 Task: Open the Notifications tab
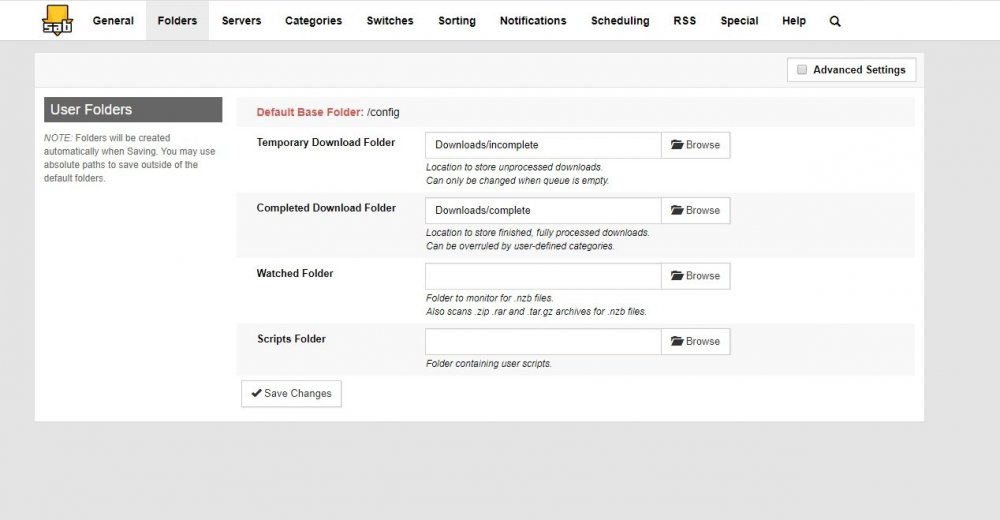tap(533, 20)
